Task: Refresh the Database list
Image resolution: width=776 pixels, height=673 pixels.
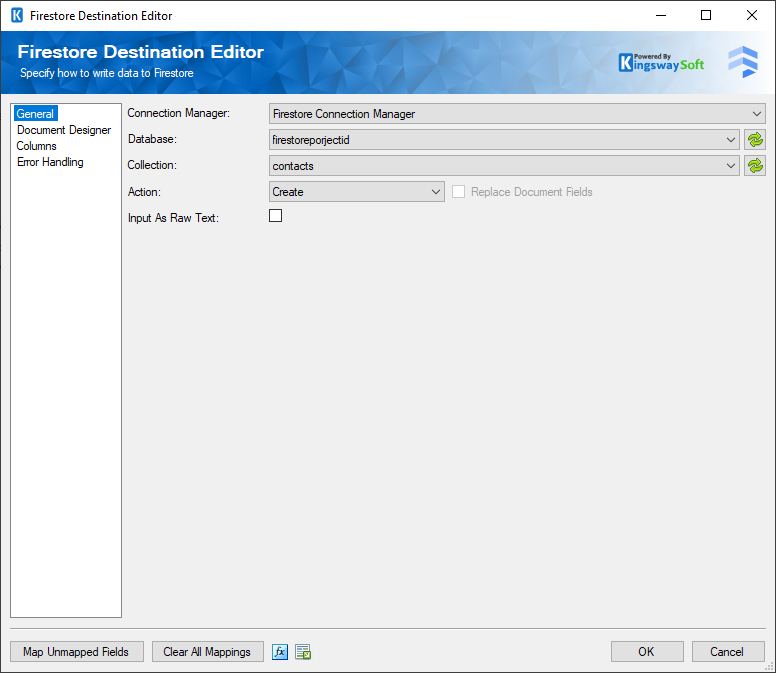Action: (x=755, y=140)
